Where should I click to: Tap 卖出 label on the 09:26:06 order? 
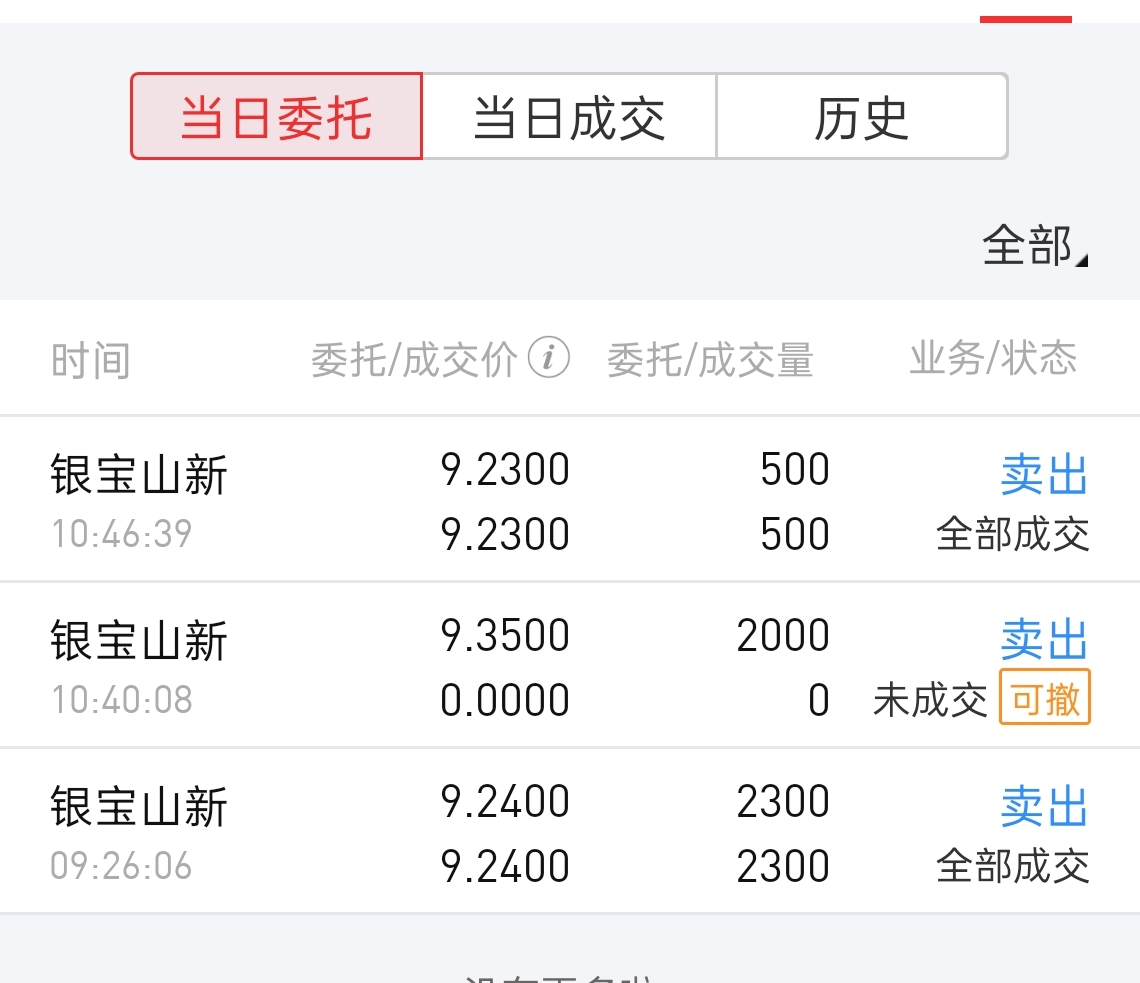(1044, 806)
